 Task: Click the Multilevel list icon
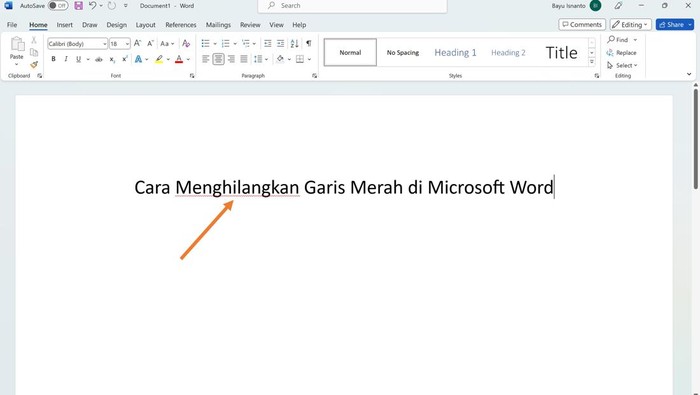246,43
